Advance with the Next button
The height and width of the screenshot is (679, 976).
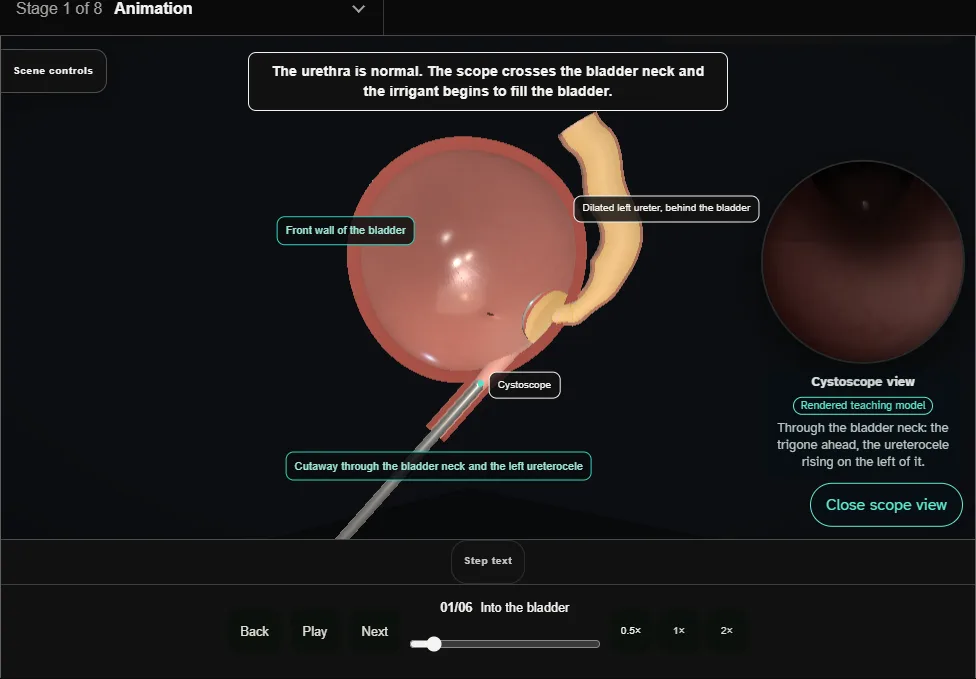point(375,631)
